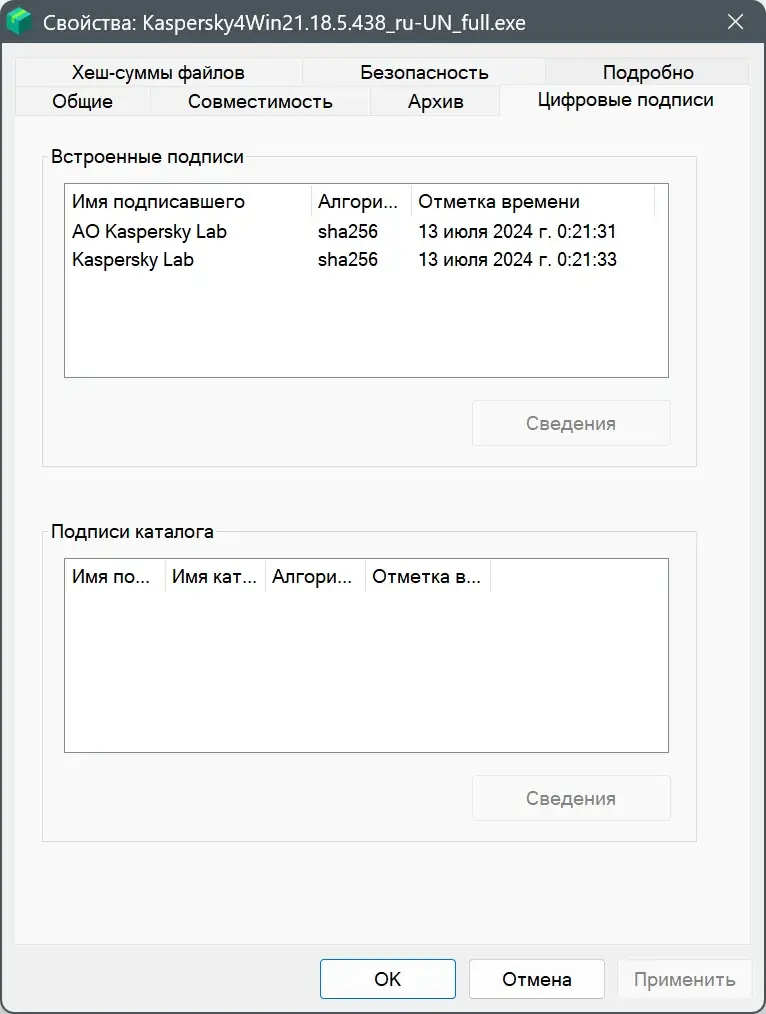This screenshot has width=766, height=1014.
Task: Click the Алгоритм column header in embedded signatures
Action: pyautogui.click(x=361, y=201)
